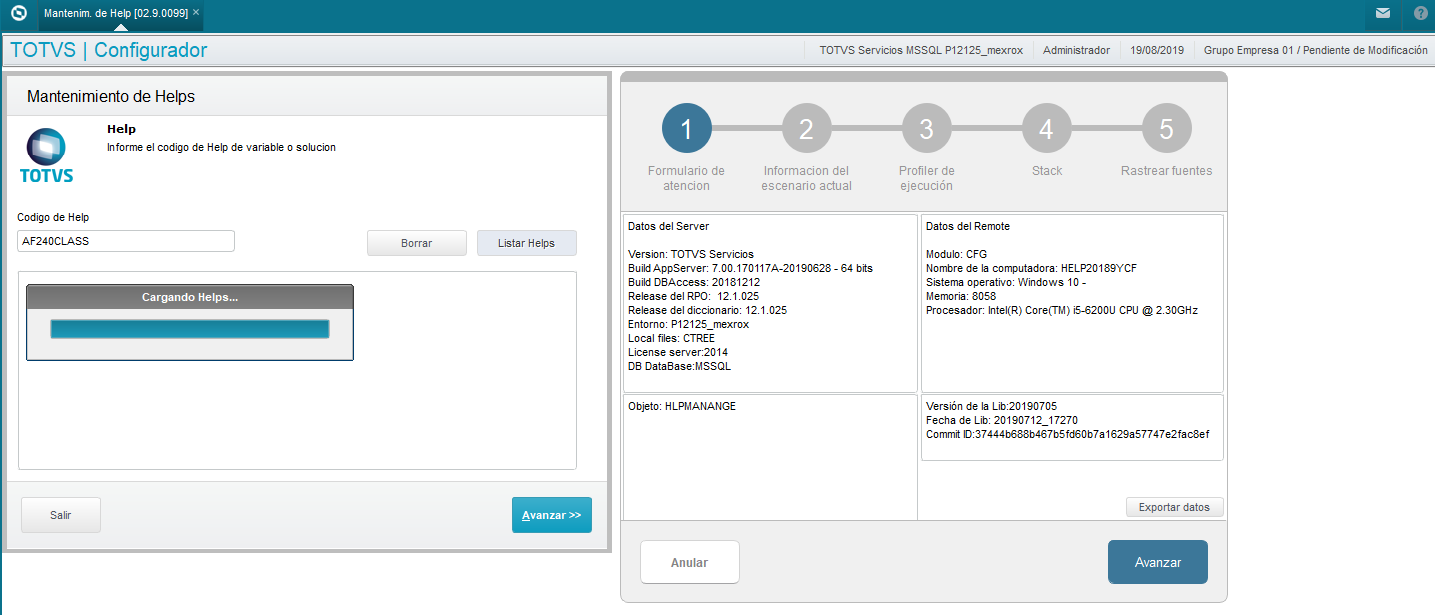Click Informe el codigo de Help description
The image size is (1435, 615).
click(221, 147)
